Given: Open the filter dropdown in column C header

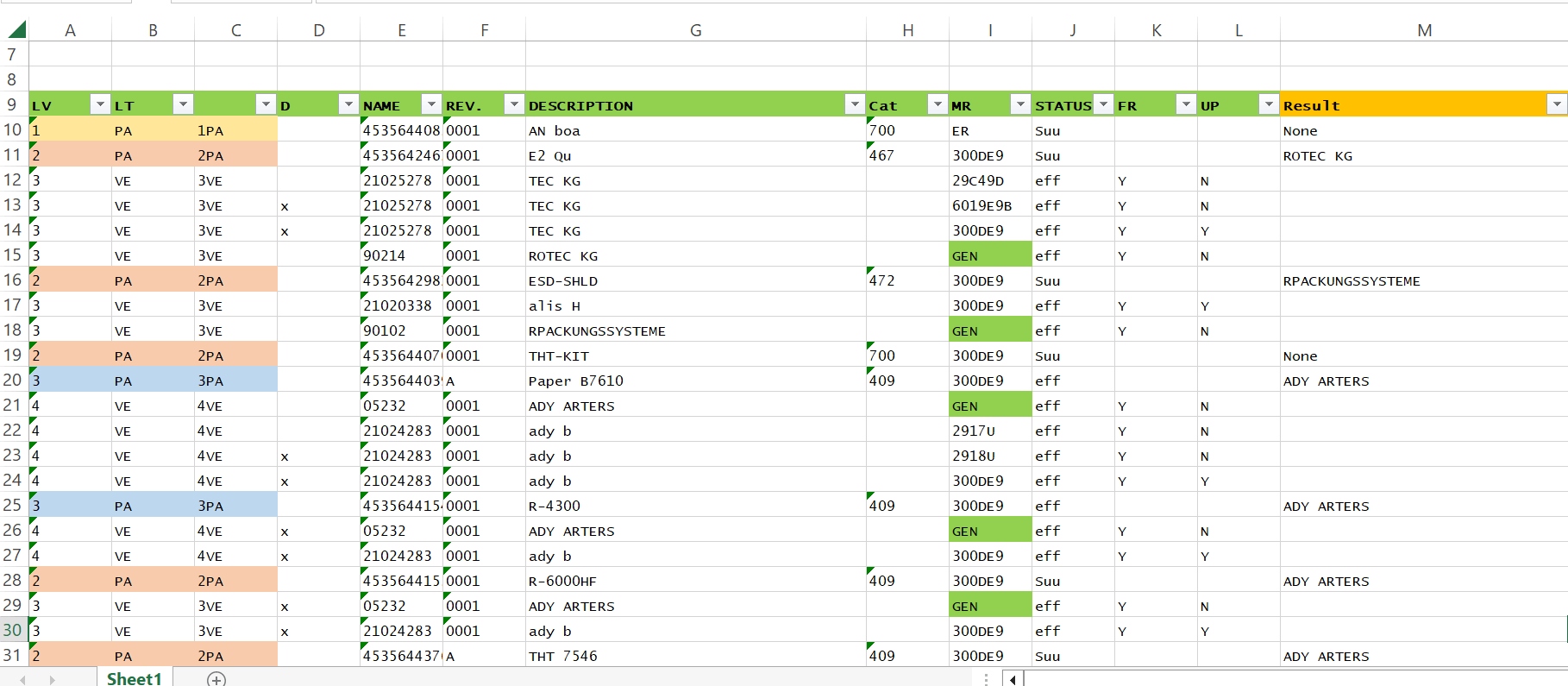Looking at the screenshot, I should click(266, 104).
